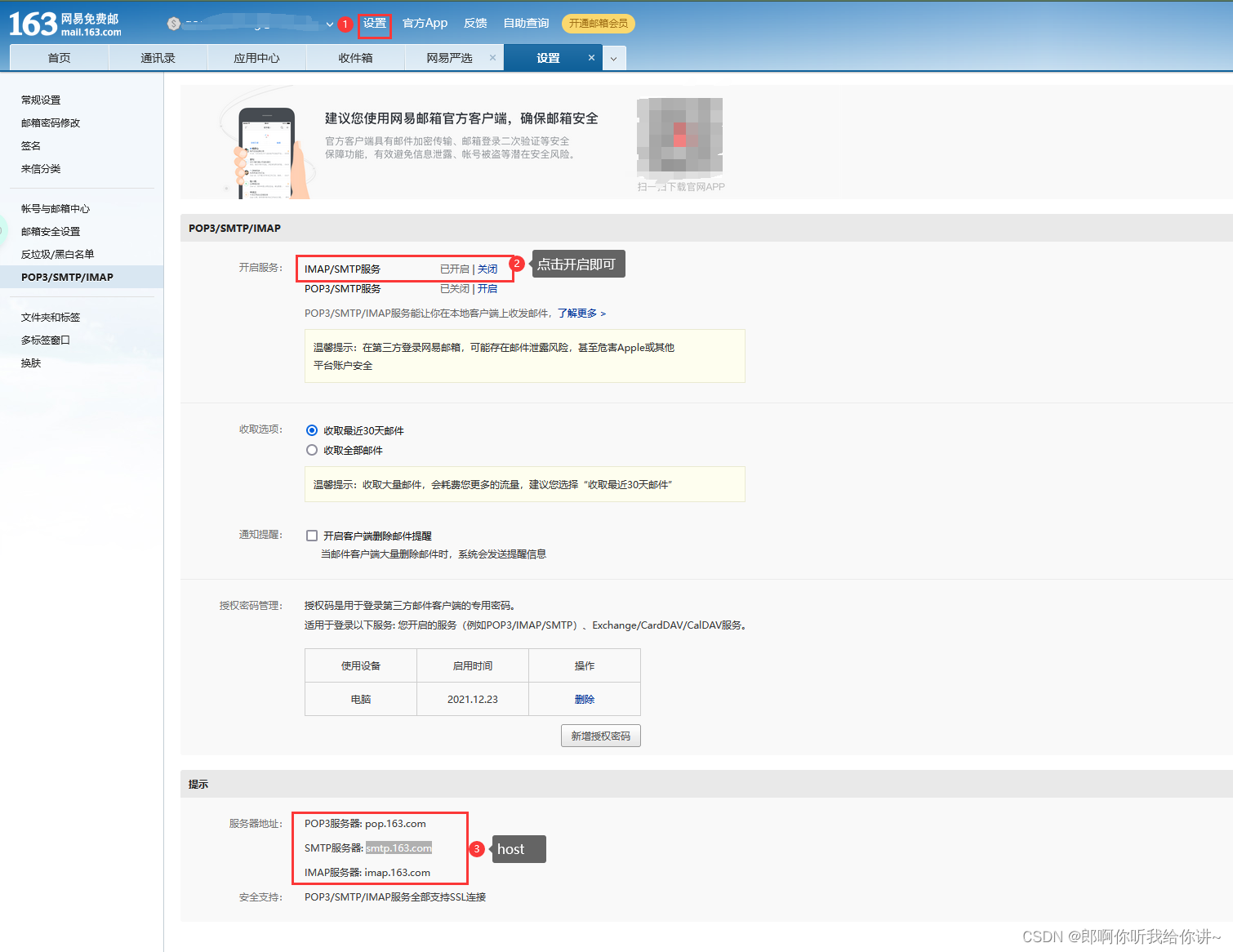Select 收取全部邮件 radio button
The width and height of the screenshot is (1233, 952).
312,450
